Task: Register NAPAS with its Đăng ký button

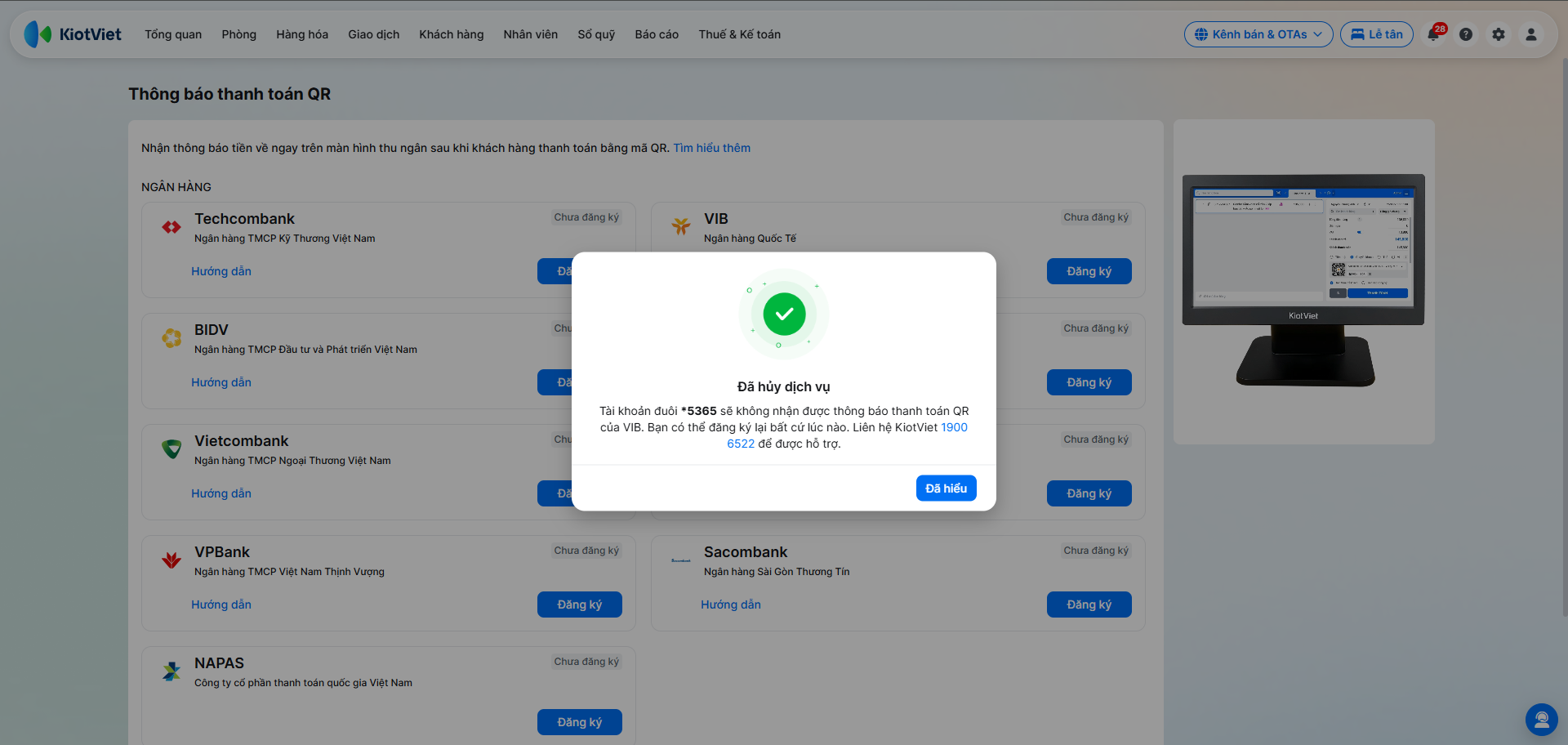Action: tap(580, 722)
